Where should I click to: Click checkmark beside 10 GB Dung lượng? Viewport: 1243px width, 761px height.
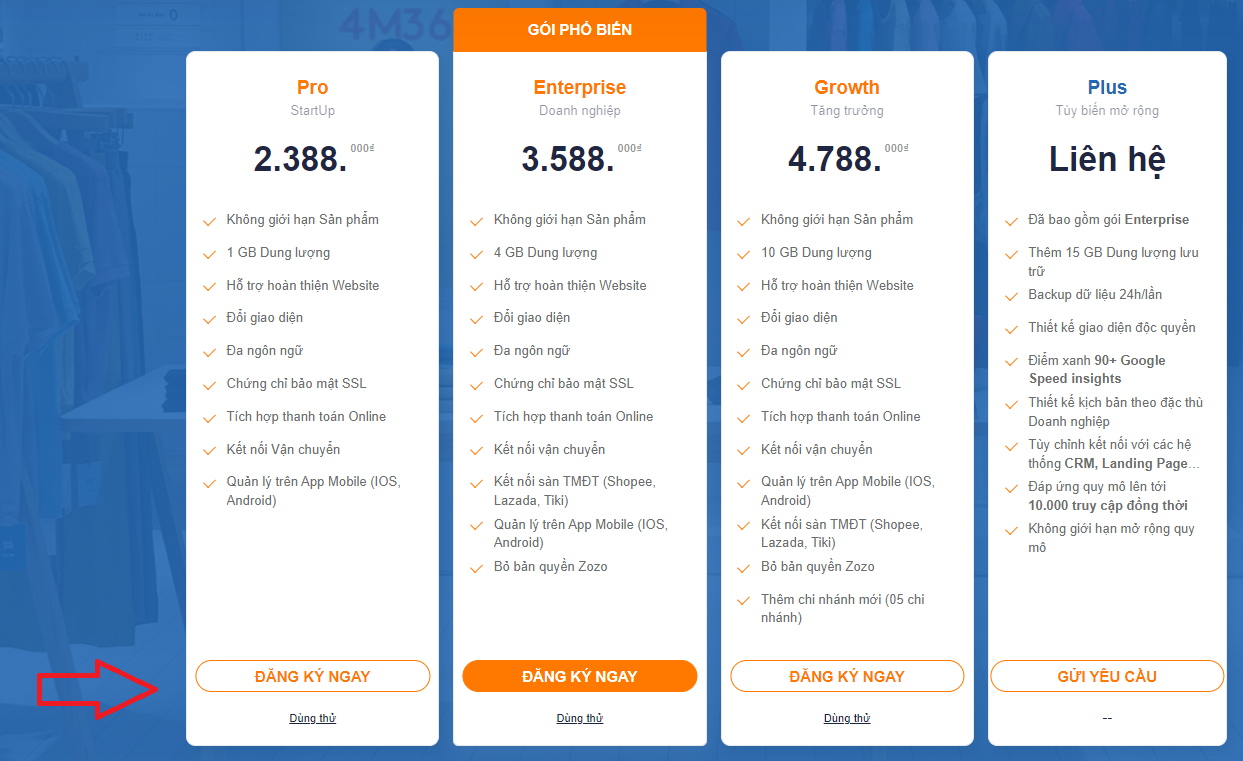(743, 254)
